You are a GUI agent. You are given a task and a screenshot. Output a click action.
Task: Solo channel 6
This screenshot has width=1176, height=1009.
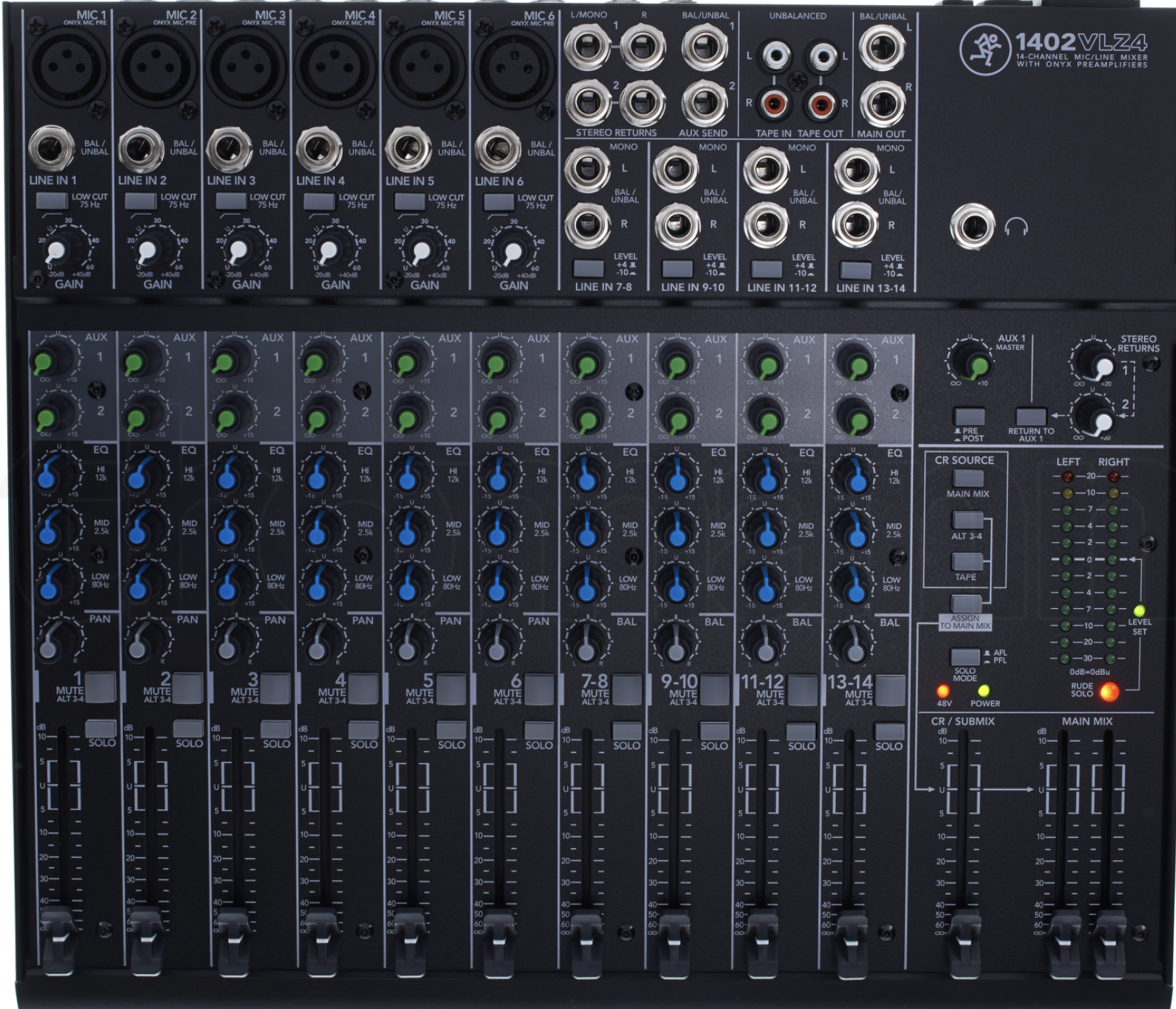[x=539, y=730]
